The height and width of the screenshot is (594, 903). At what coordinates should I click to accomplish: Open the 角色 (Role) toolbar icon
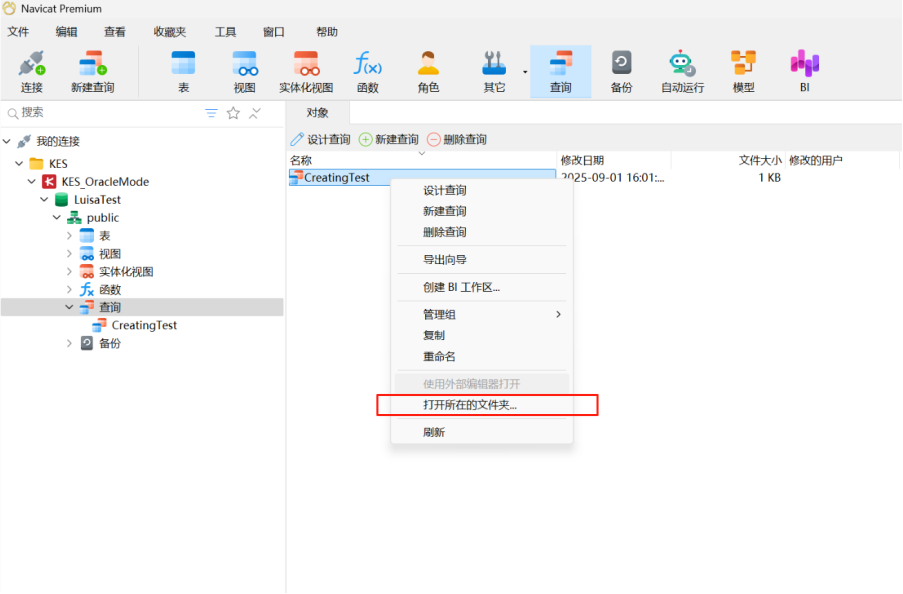click(x=428, y=71)
